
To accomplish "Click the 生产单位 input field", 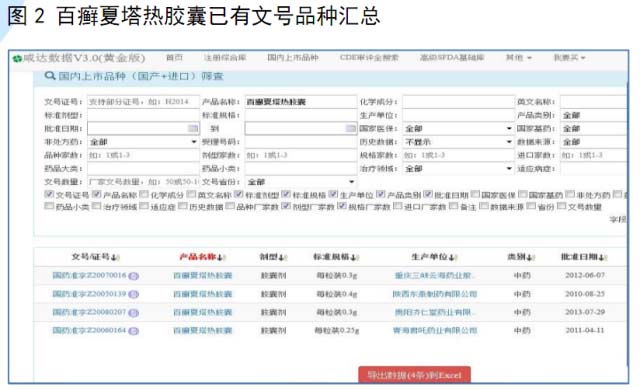I will pos(458,116).
